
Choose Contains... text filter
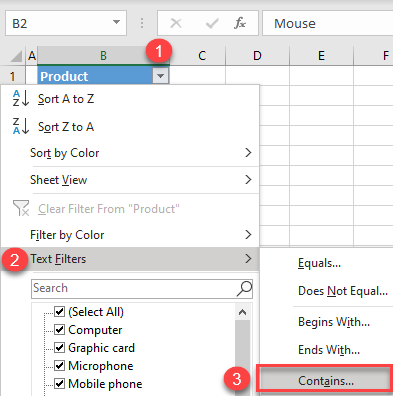pyautogui.click(x=323, y=380)
